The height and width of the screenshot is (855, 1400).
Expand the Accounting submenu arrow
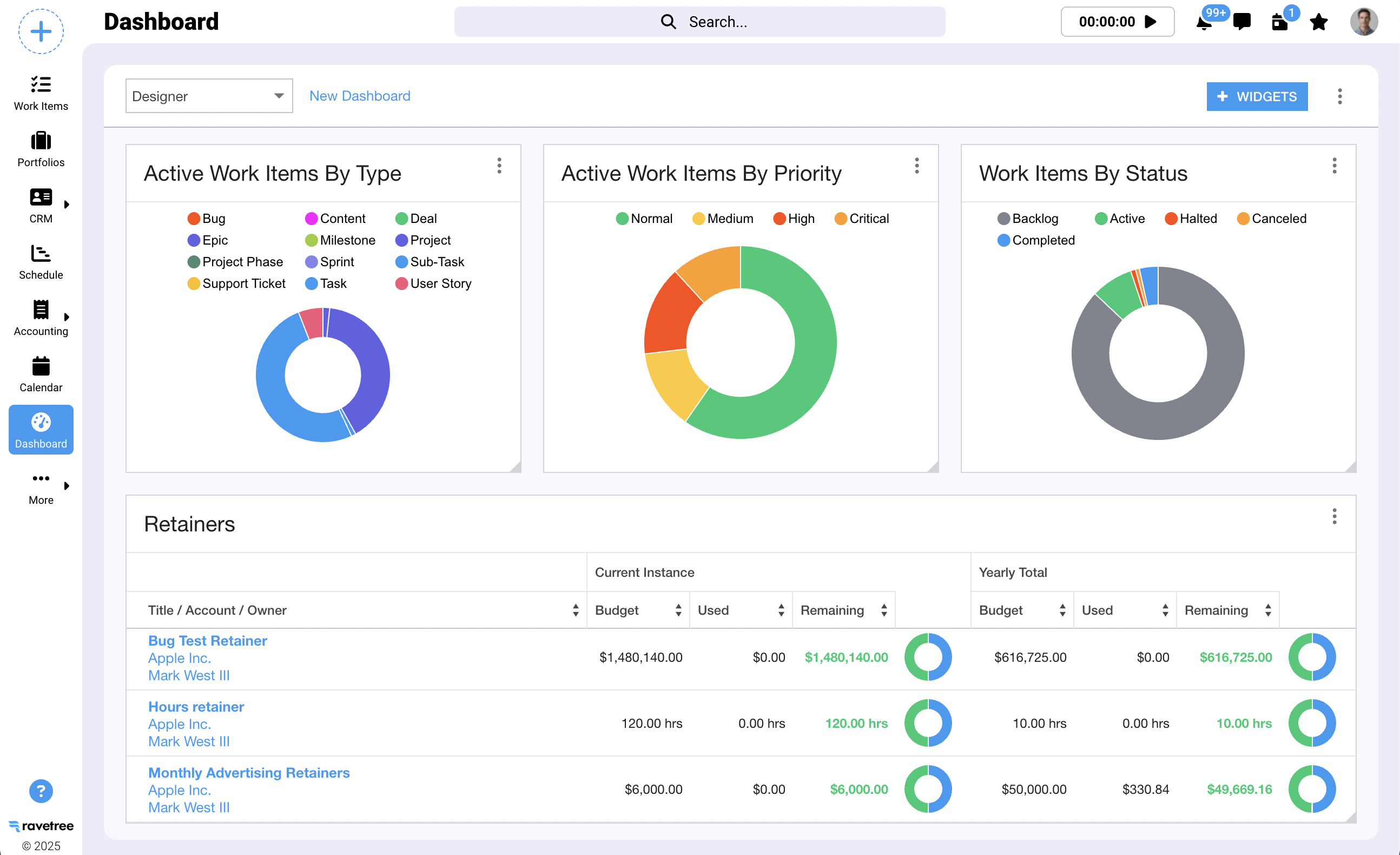67,317
